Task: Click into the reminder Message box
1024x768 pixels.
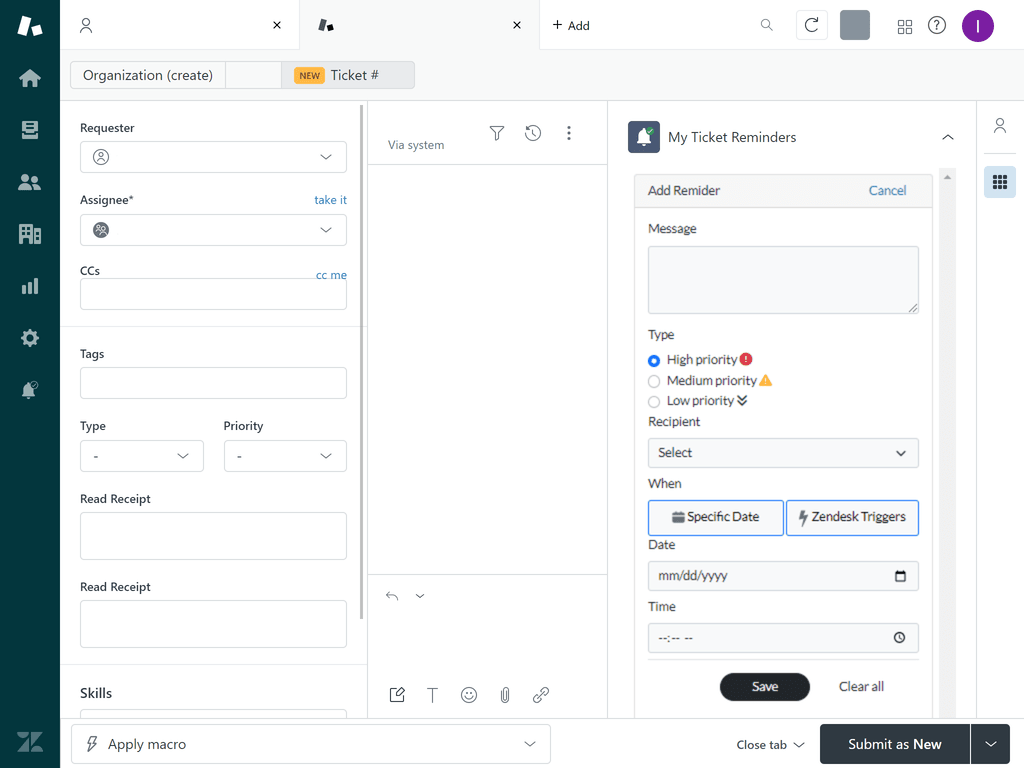Action: [x=783, y=280]
